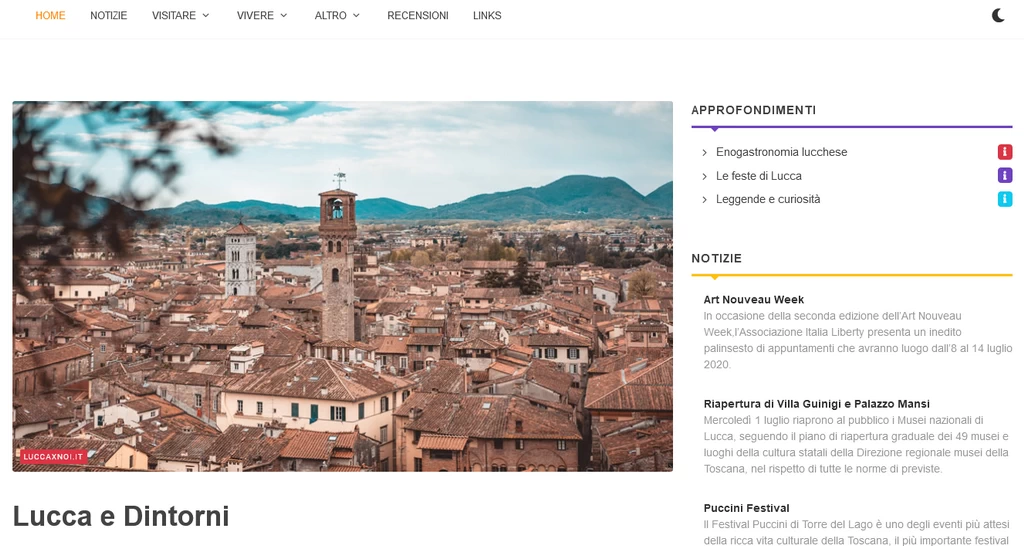Open the LINKS menu item
Screen dimensions: 1024x546
(x=487, y=15)
